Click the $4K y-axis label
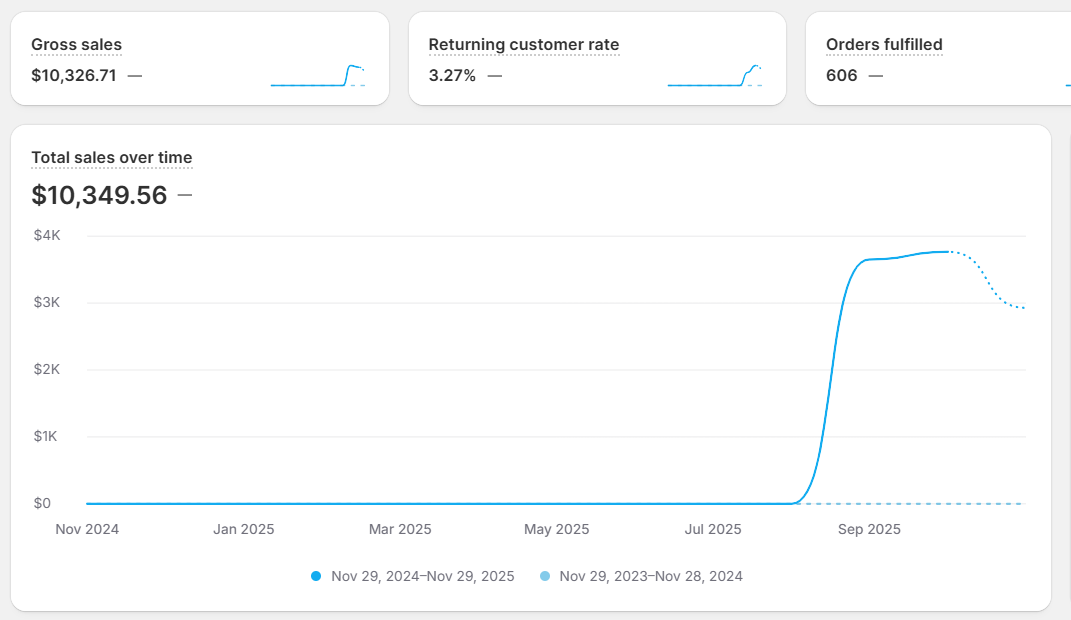Viewport: 1071px width, 620px height. [x=48, y=236]
